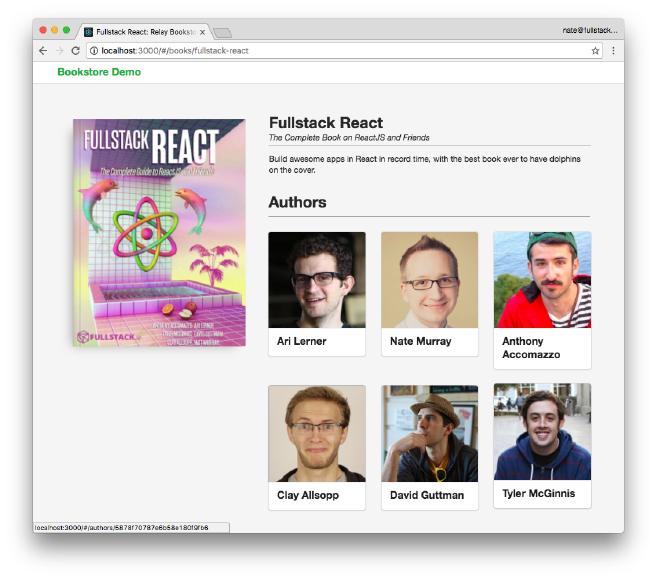Click the Fullstack React book cover image
This screenshot has height=579, width=656.
tap(159, 233)
